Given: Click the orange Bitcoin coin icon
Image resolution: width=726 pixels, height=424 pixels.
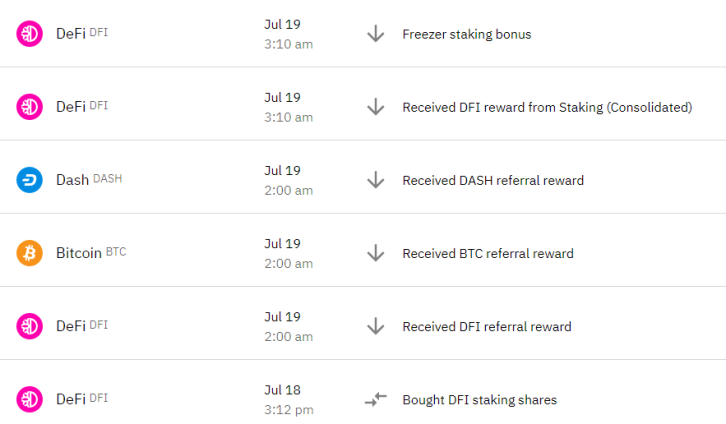Looking at the screenshot, I should tap(30, 253).
